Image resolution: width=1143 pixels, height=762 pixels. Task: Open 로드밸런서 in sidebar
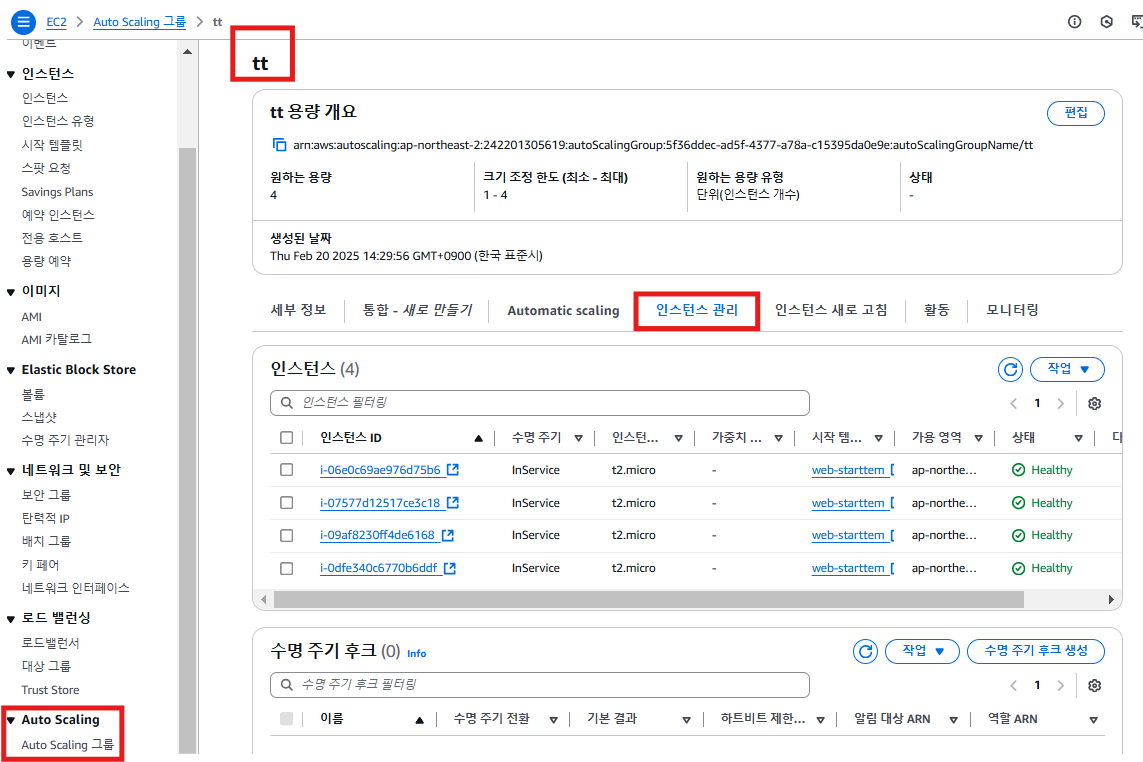pos(50,643)
